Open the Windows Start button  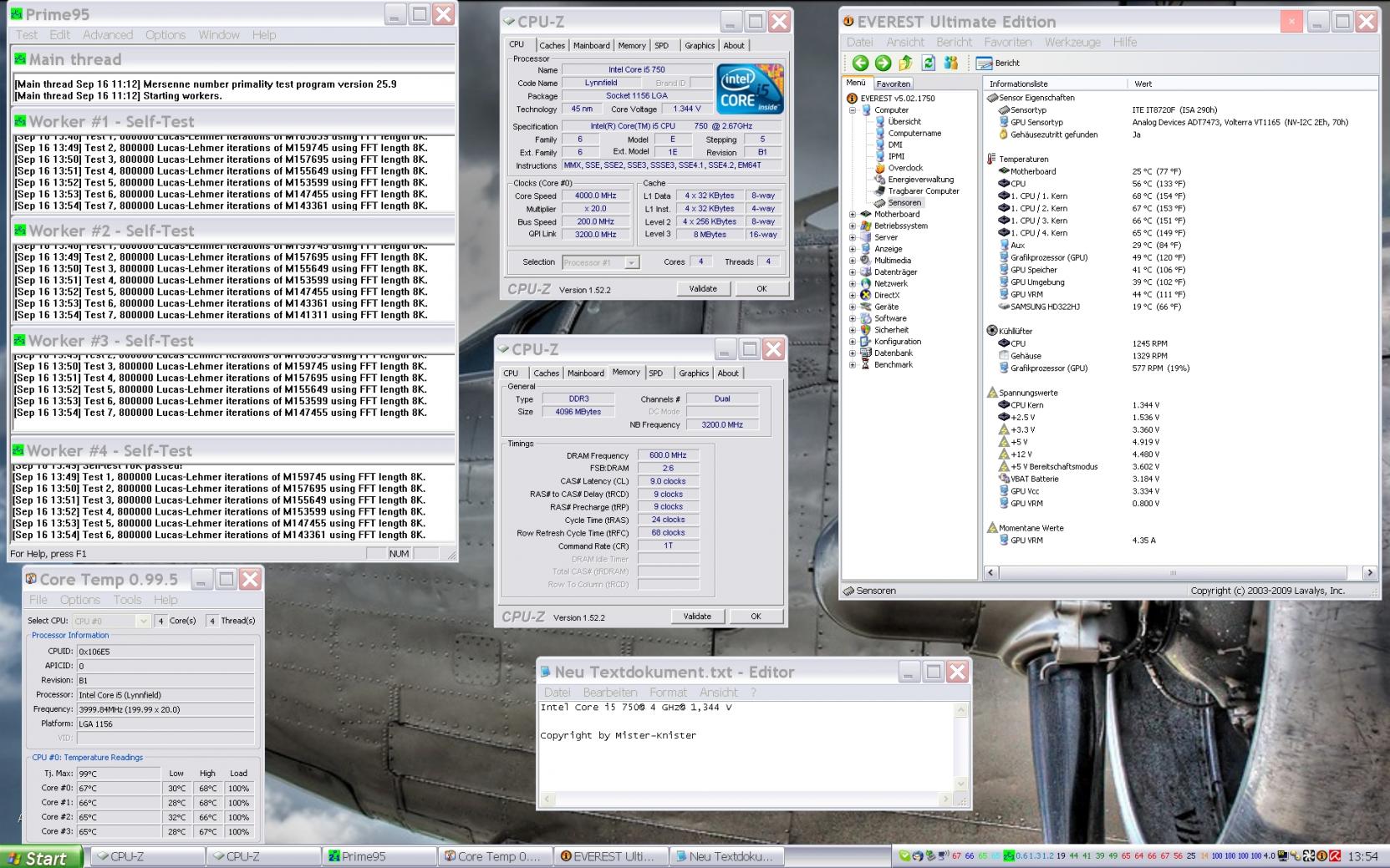click(42, 857)
